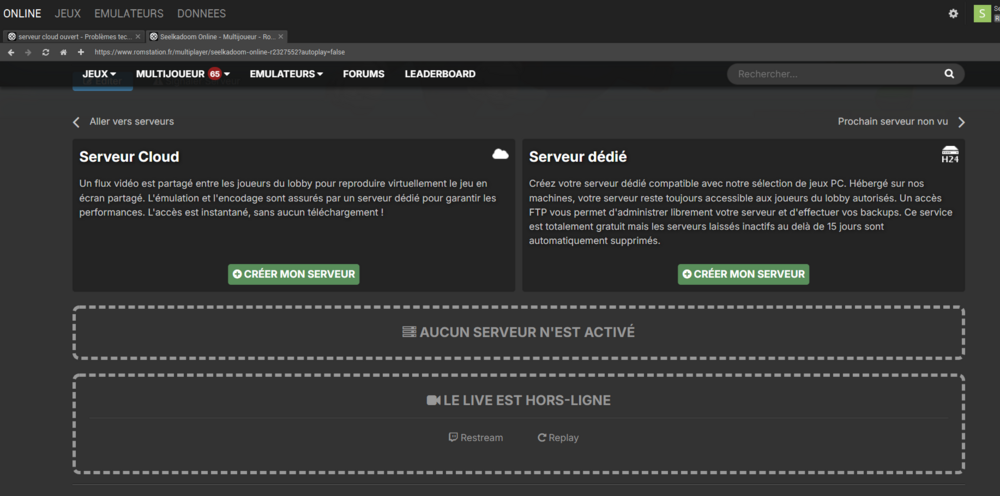Open a new tab with plus icon
Viewport: 1000px width, 496px height.
80,52
